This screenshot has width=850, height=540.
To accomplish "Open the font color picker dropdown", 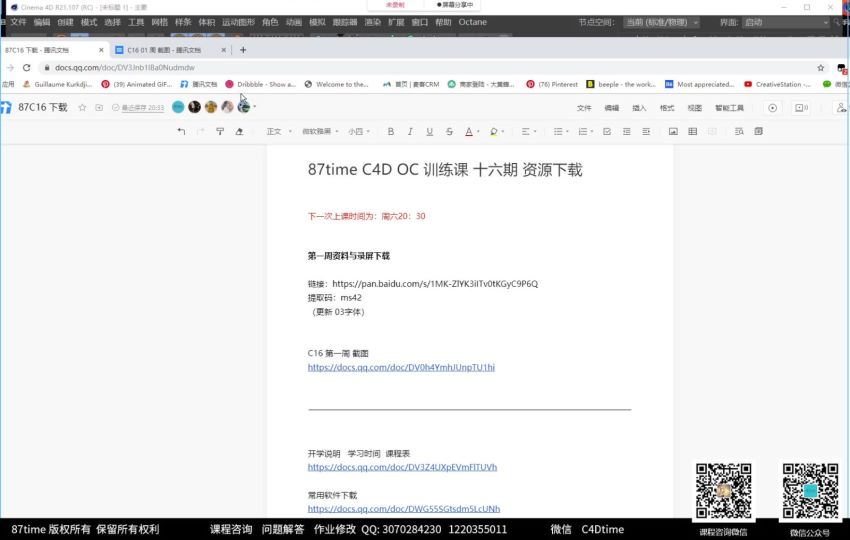I will [x=477, y=131].
